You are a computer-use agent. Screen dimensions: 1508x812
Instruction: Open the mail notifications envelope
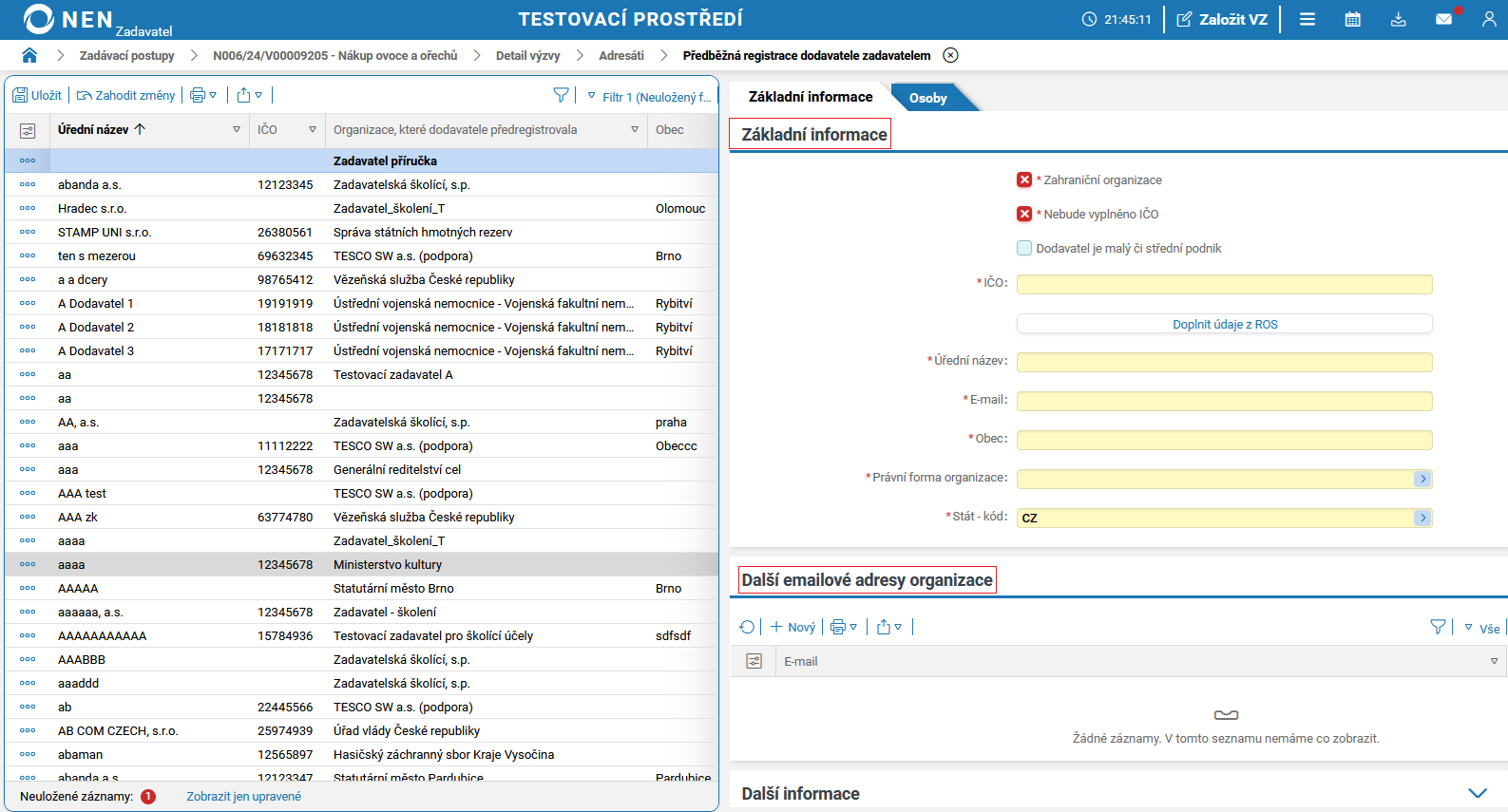[x=1443, y=19]
